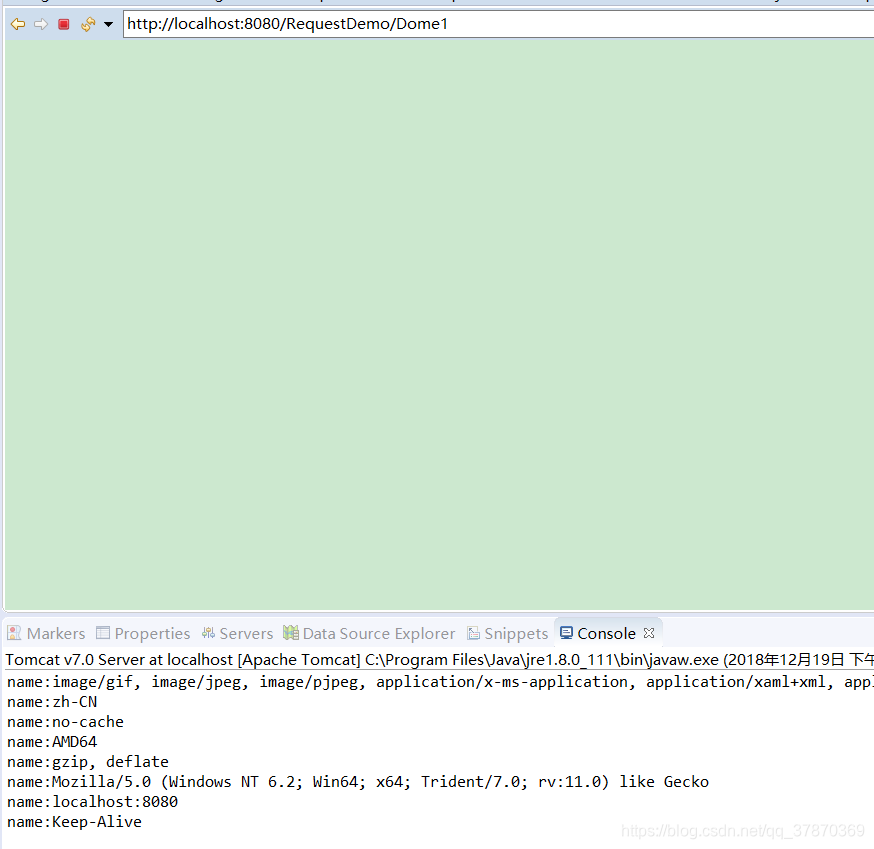Click the Properties tab icon
Image resolution: width=874 pixels, height=849 pixels.
(x=103, y=633)
